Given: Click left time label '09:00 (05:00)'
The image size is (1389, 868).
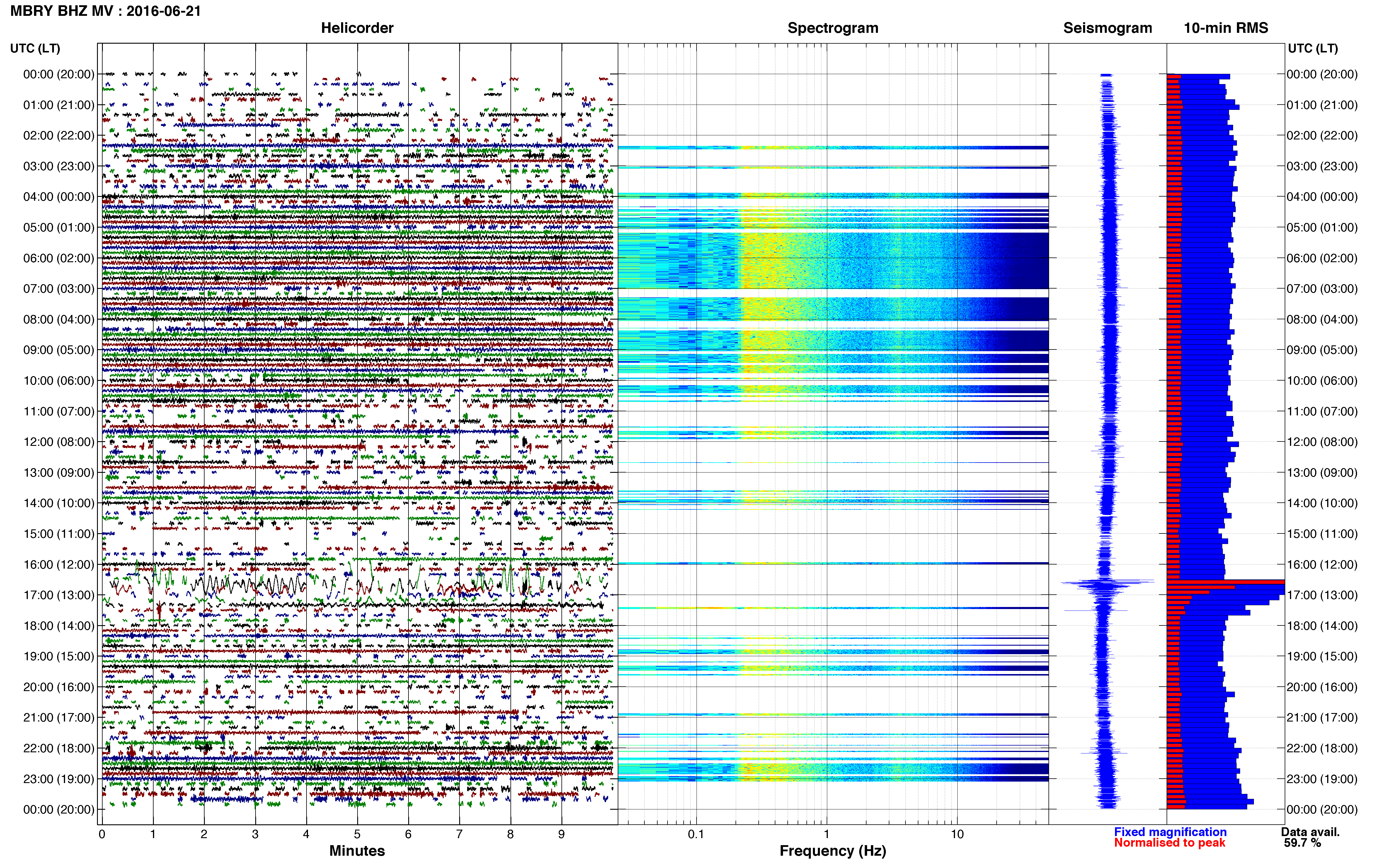Looking at the screenshot, I should point(59,349).
